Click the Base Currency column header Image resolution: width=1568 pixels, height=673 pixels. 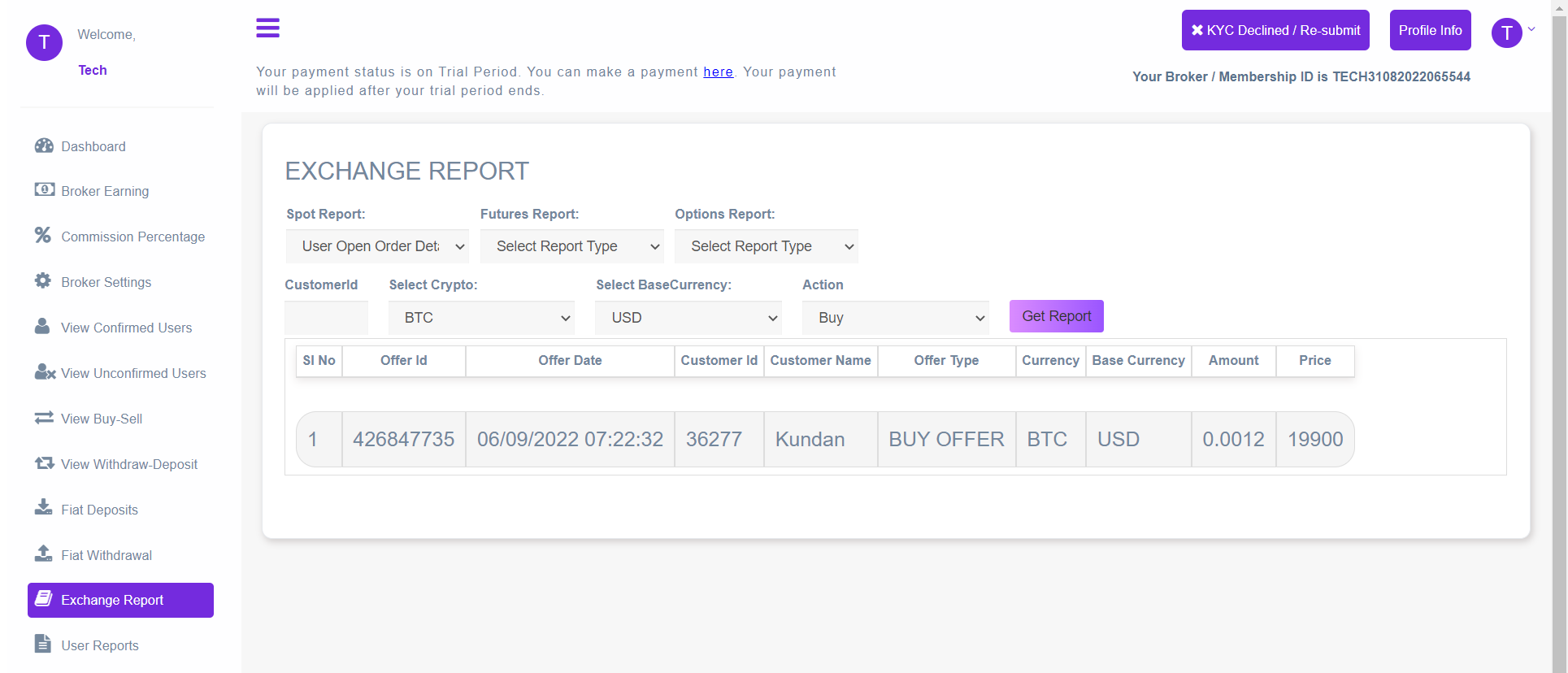1138,361
